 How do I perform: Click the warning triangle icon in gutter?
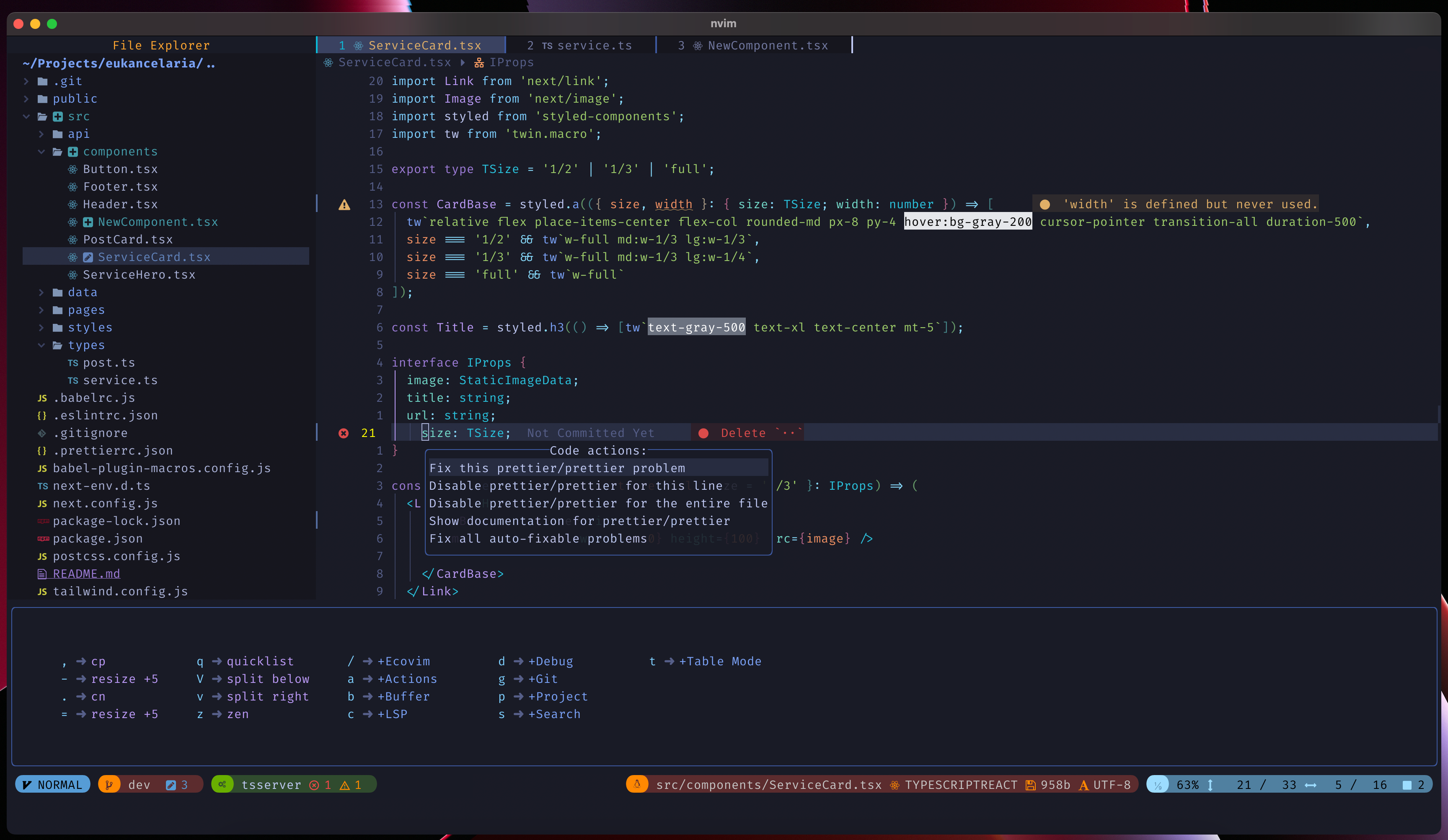(344, 204)
